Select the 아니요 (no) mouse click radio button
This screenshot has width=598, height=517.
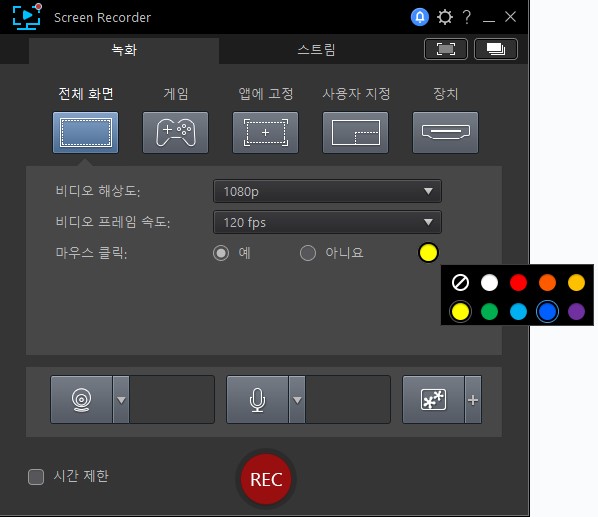(308, 253)
